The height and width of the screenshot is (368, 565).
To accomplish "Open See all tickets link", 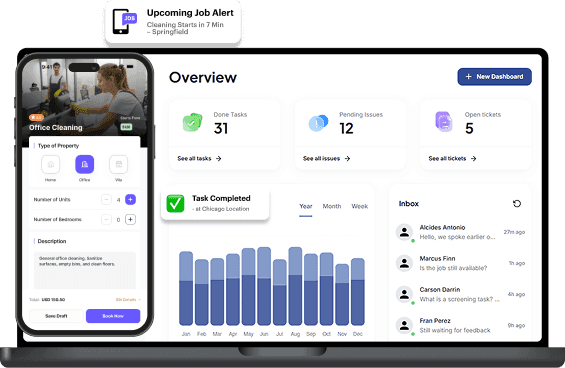I will (452, 159).
